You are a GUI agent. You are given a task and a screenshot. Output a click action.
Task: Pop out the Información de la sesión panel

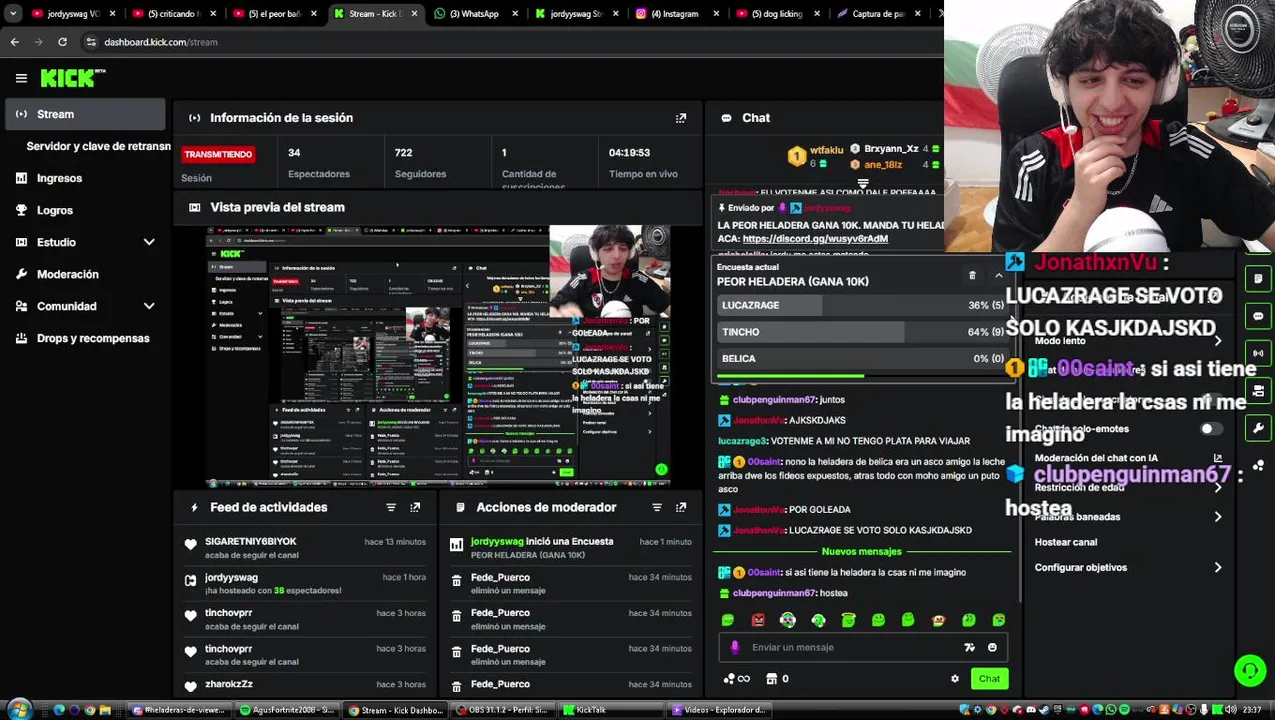point(681,118)
